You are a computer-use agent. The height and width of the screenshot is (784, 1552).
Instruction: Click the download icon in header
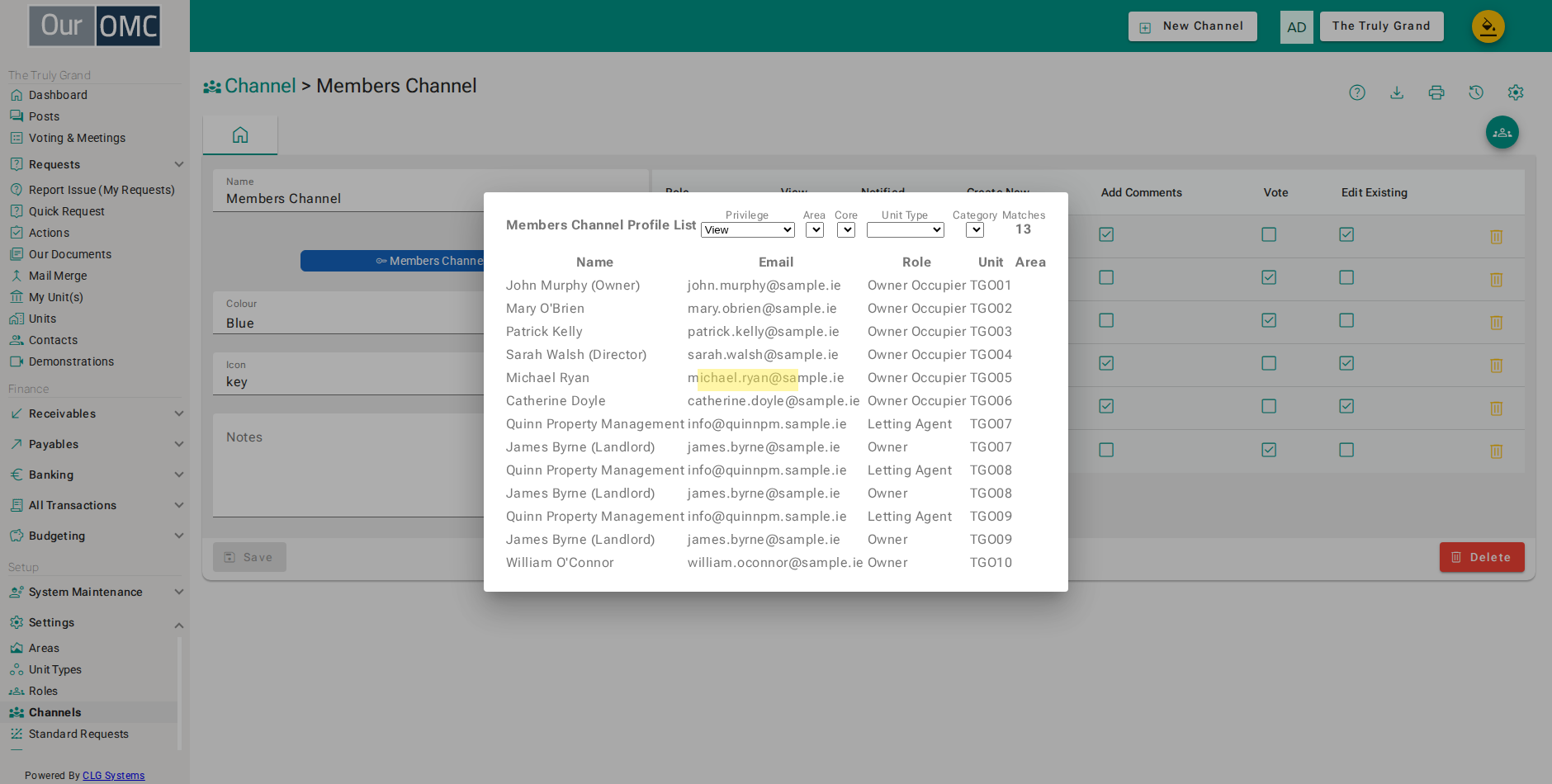click(1397, 92)
